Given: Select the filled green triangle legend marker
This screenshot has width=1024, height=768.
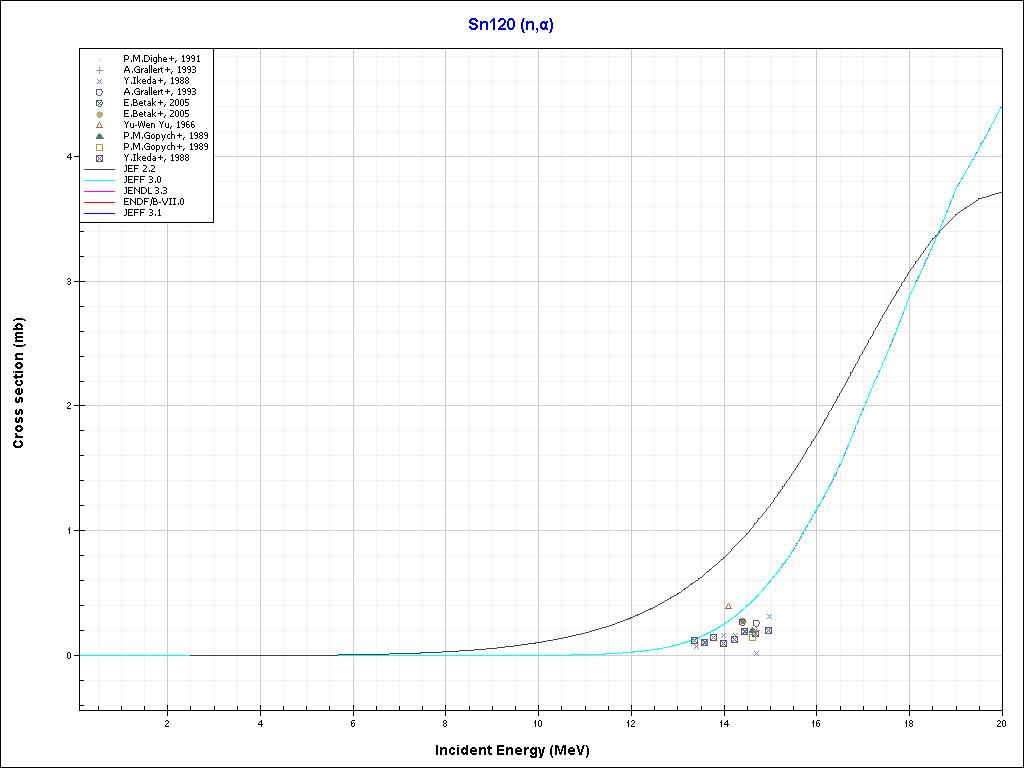Looking at the screenshot, I should coord(99,136).
